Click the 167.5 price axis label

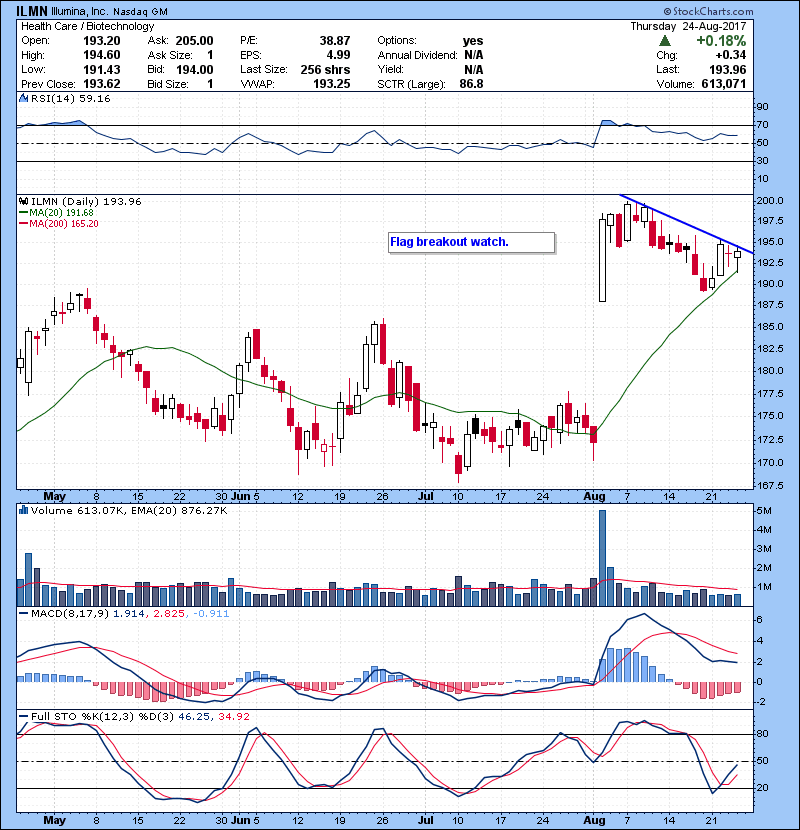(x=770, y=485)
